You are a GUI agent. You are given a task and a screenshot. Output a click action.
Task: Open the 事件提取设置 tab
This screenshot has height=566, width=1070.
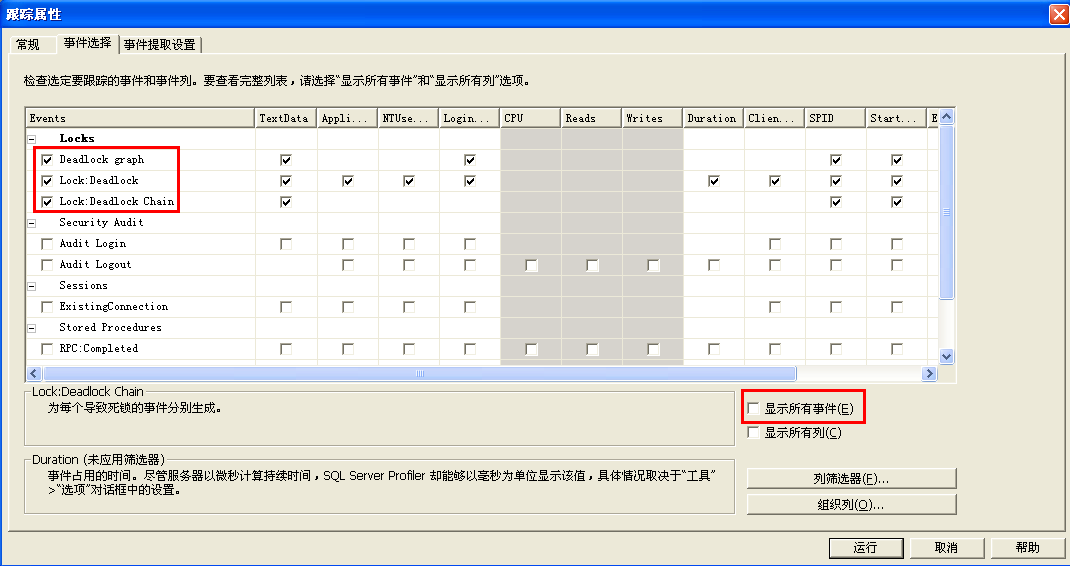160,44
